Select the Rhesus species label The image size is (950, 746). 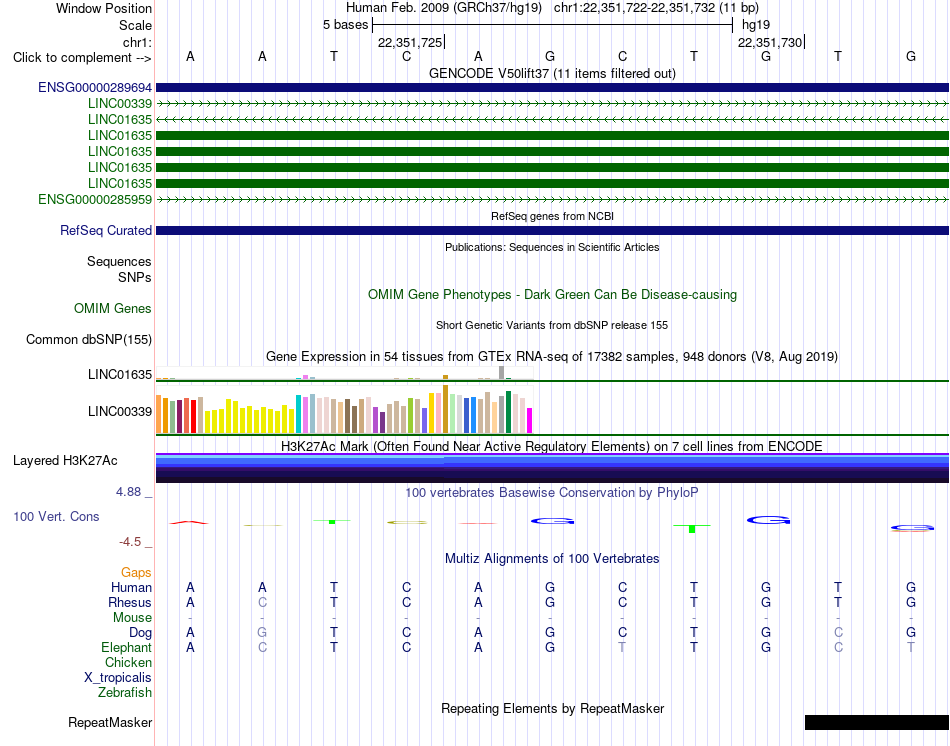pyautogui.click(x=130, y=602)
